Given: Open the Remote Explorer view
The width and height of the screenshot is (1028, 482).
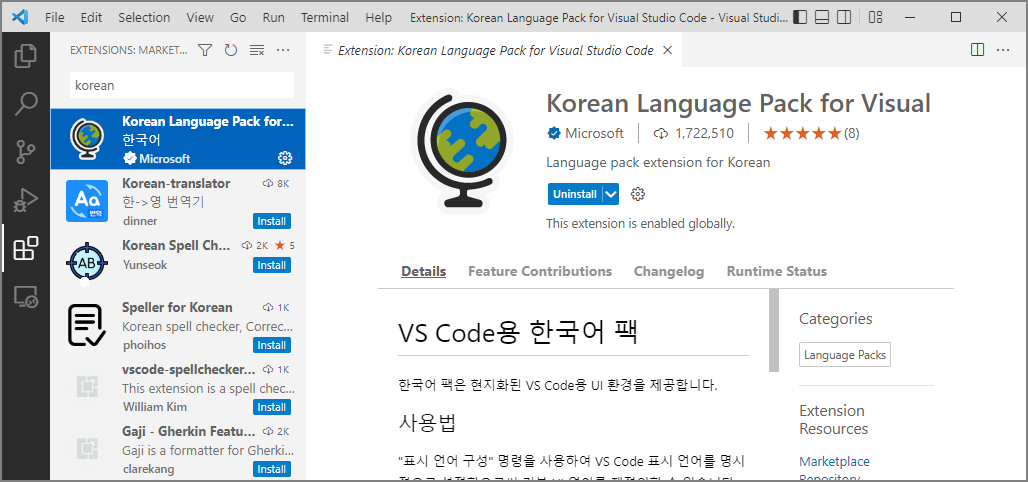Looking at the screenshot, I should [26, 296].
